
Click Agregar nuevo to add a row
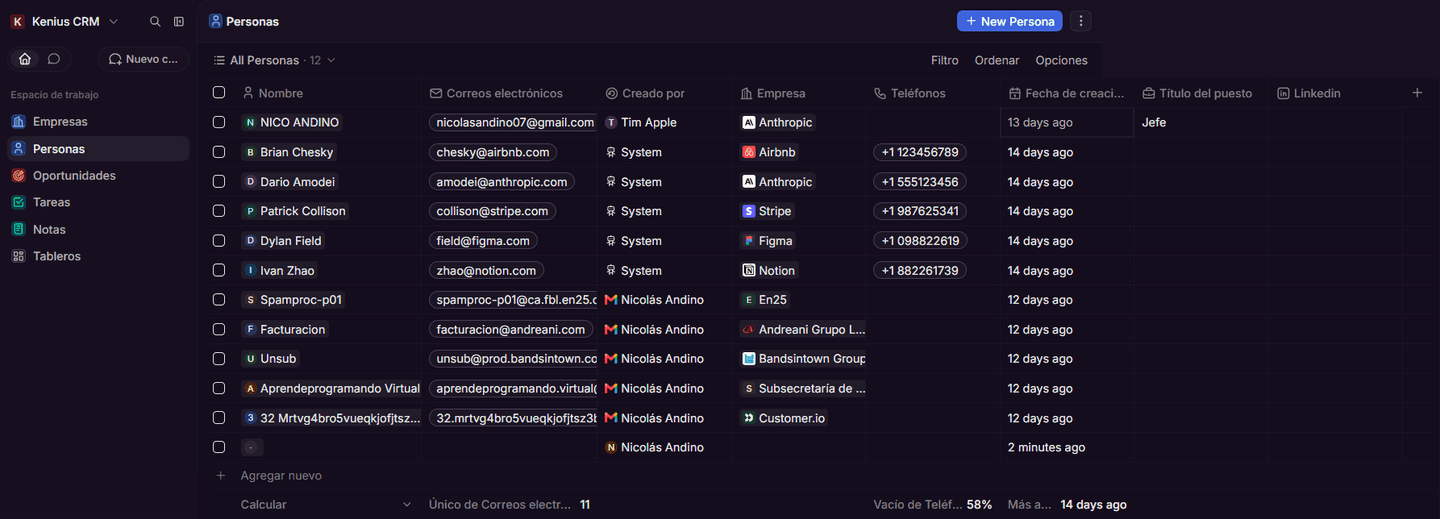[281, 476]
